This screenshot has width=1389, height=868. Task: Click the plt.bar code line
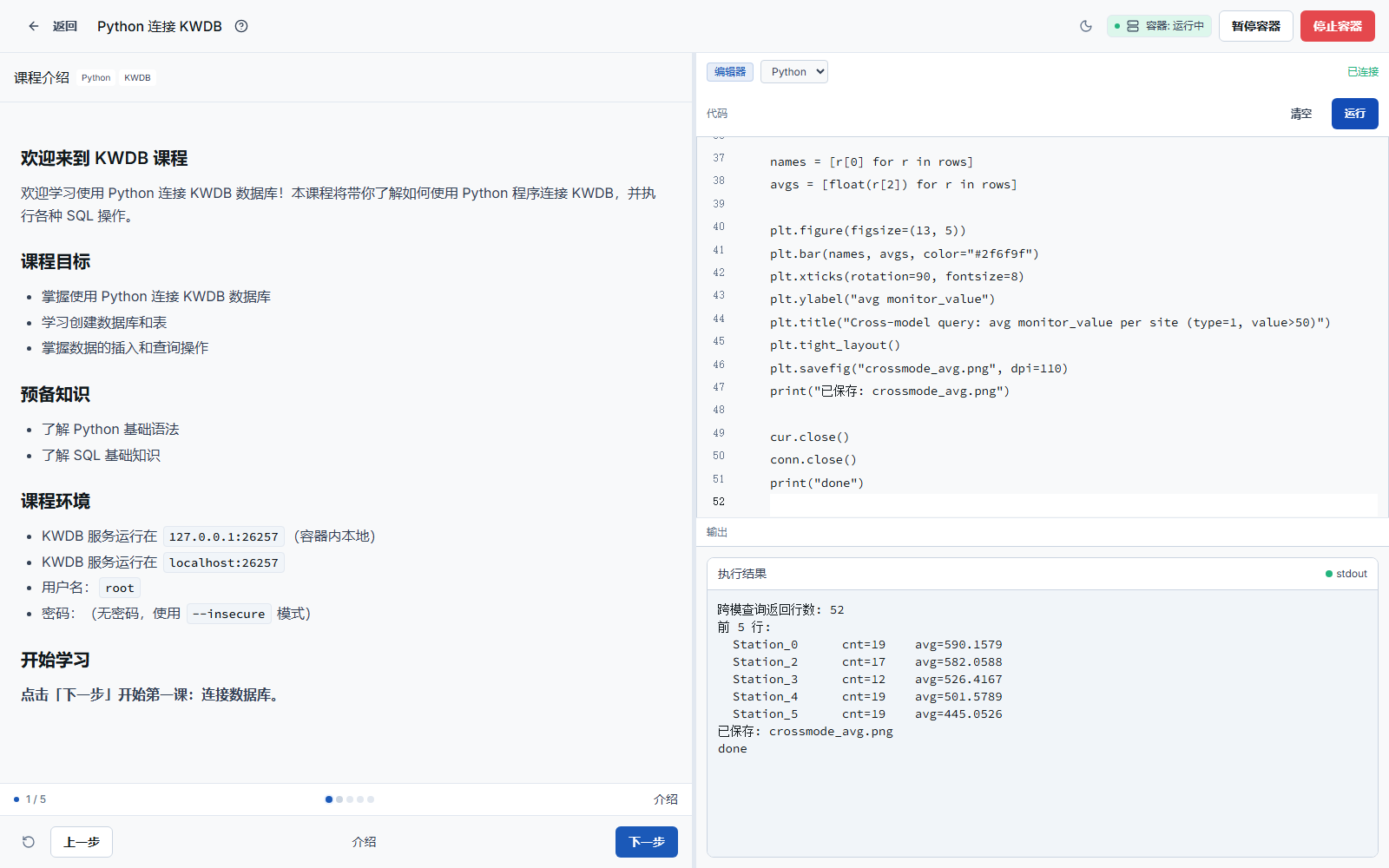pos(904,253)
